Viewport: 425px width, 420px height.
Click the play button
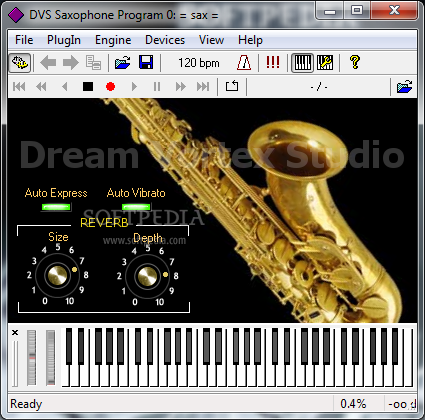pos(134,87)
